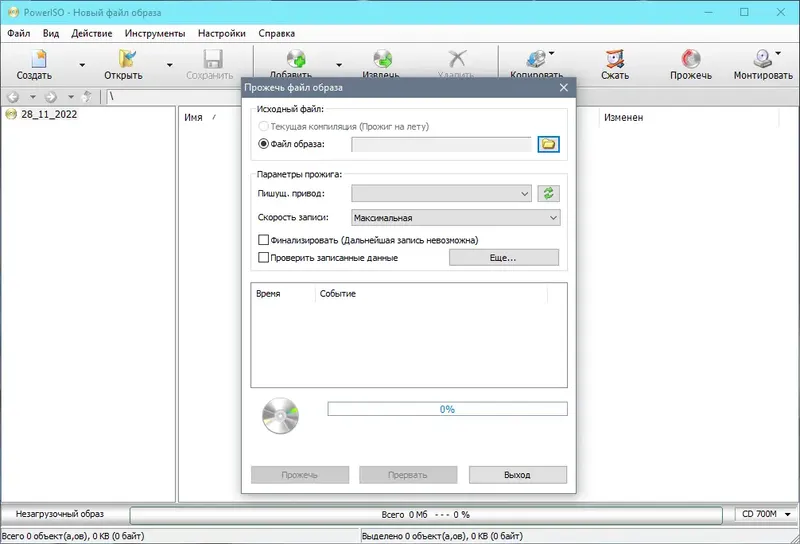The image size is (800, 544).
Task: Click the up-one-level folder icon
Action: 87,96
